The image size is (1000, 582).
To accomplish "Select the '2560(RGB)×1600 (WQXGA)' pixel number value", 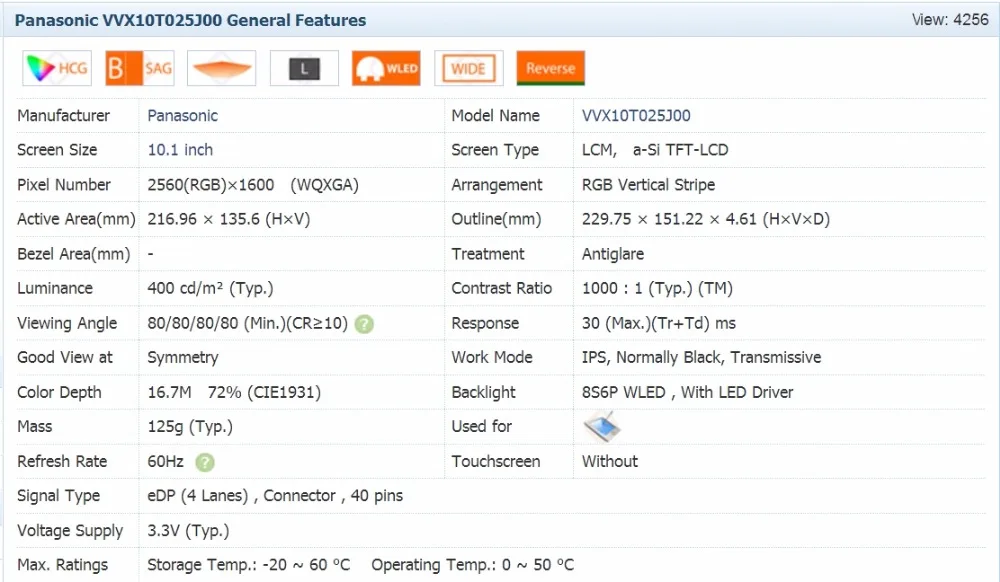I will point(253,185).
